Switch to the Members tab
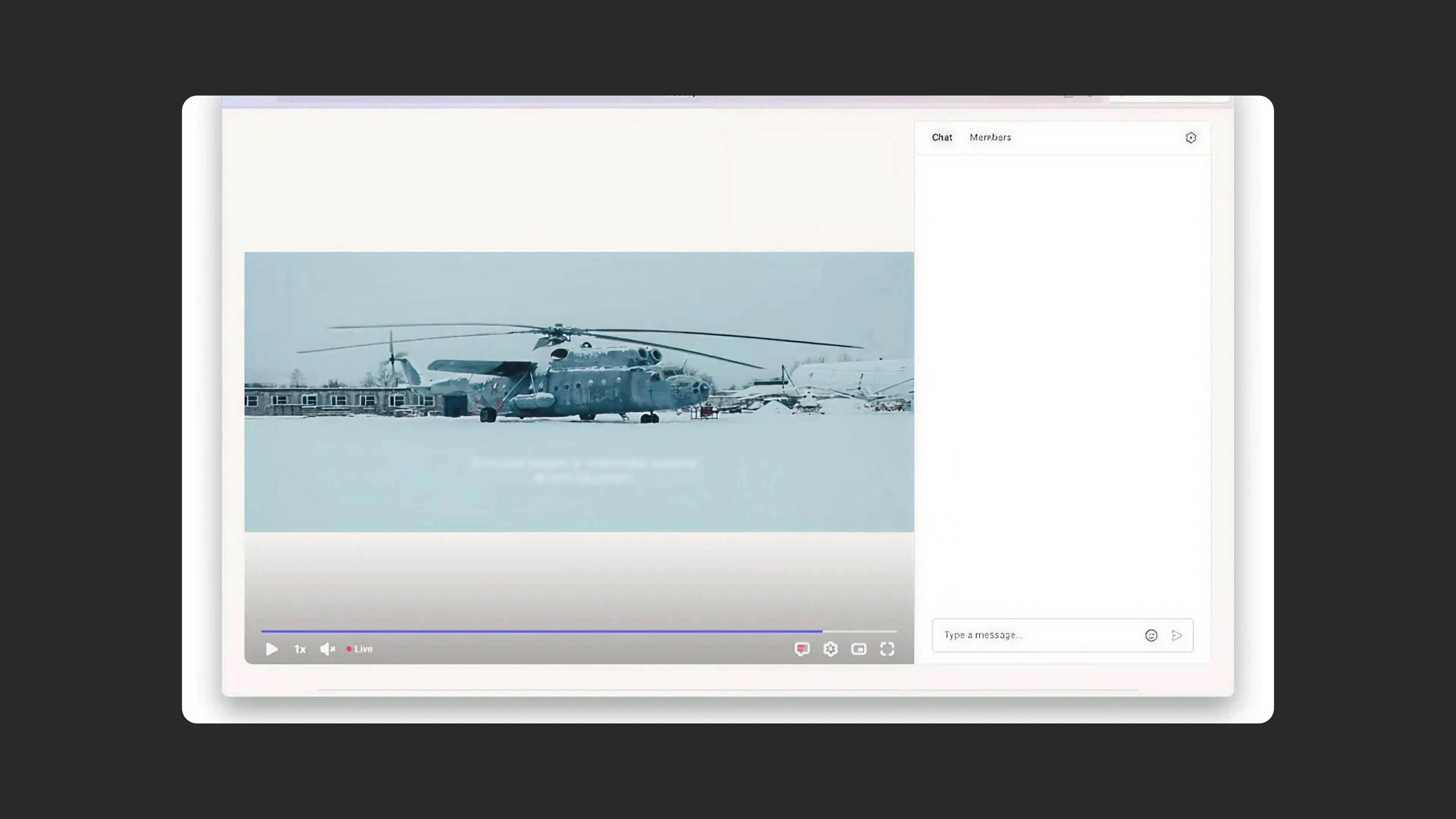Screen dimensions: 1456x819 pos(990,137)
